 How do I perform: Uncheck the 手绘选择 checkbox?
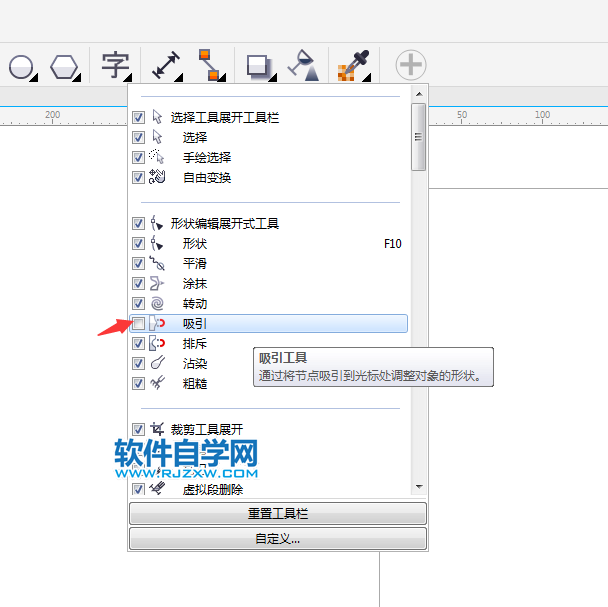(x=138, y=157)
